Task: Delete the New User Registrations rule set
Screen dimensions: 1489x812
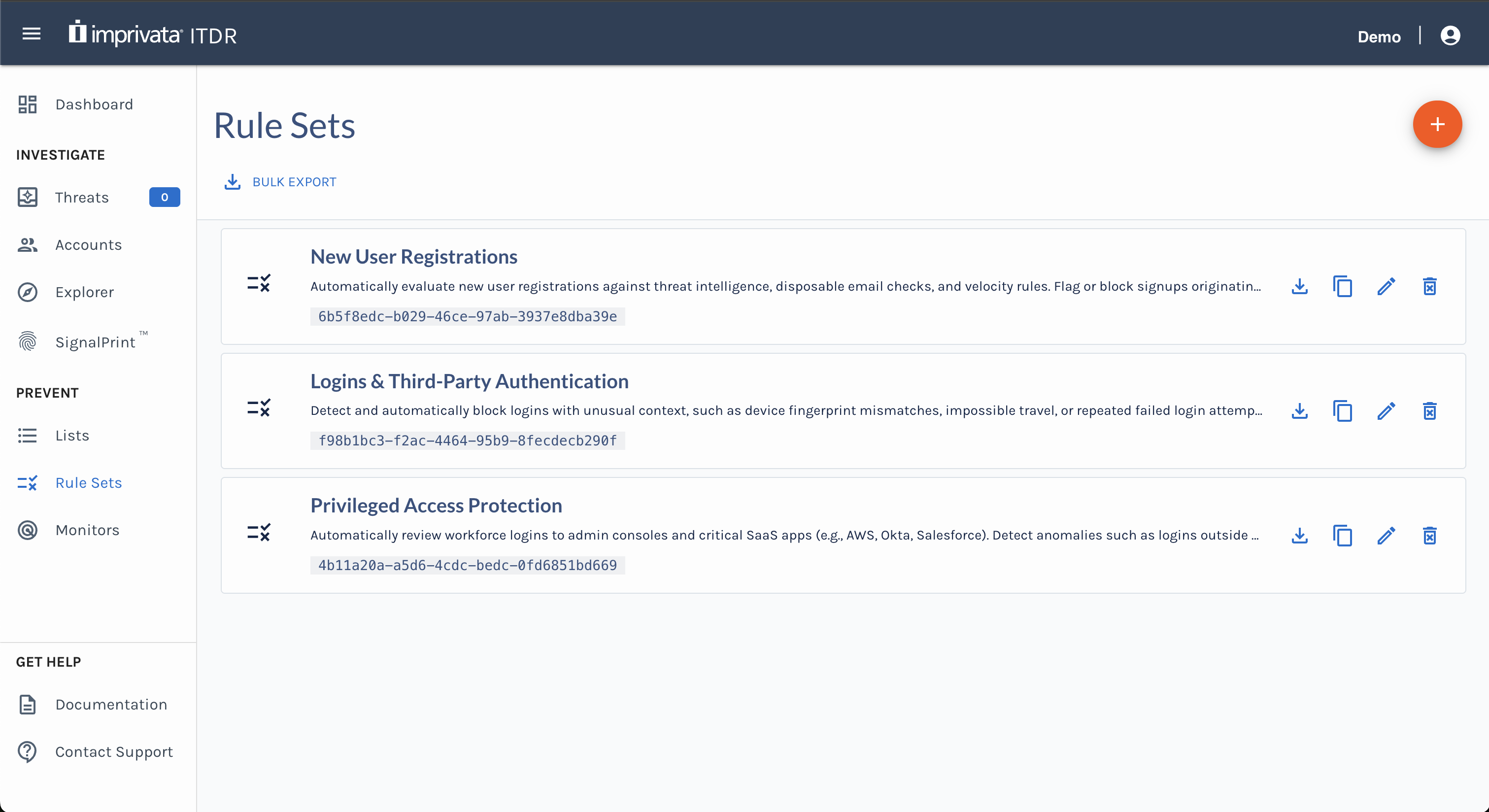Action: coord(1429,286)
